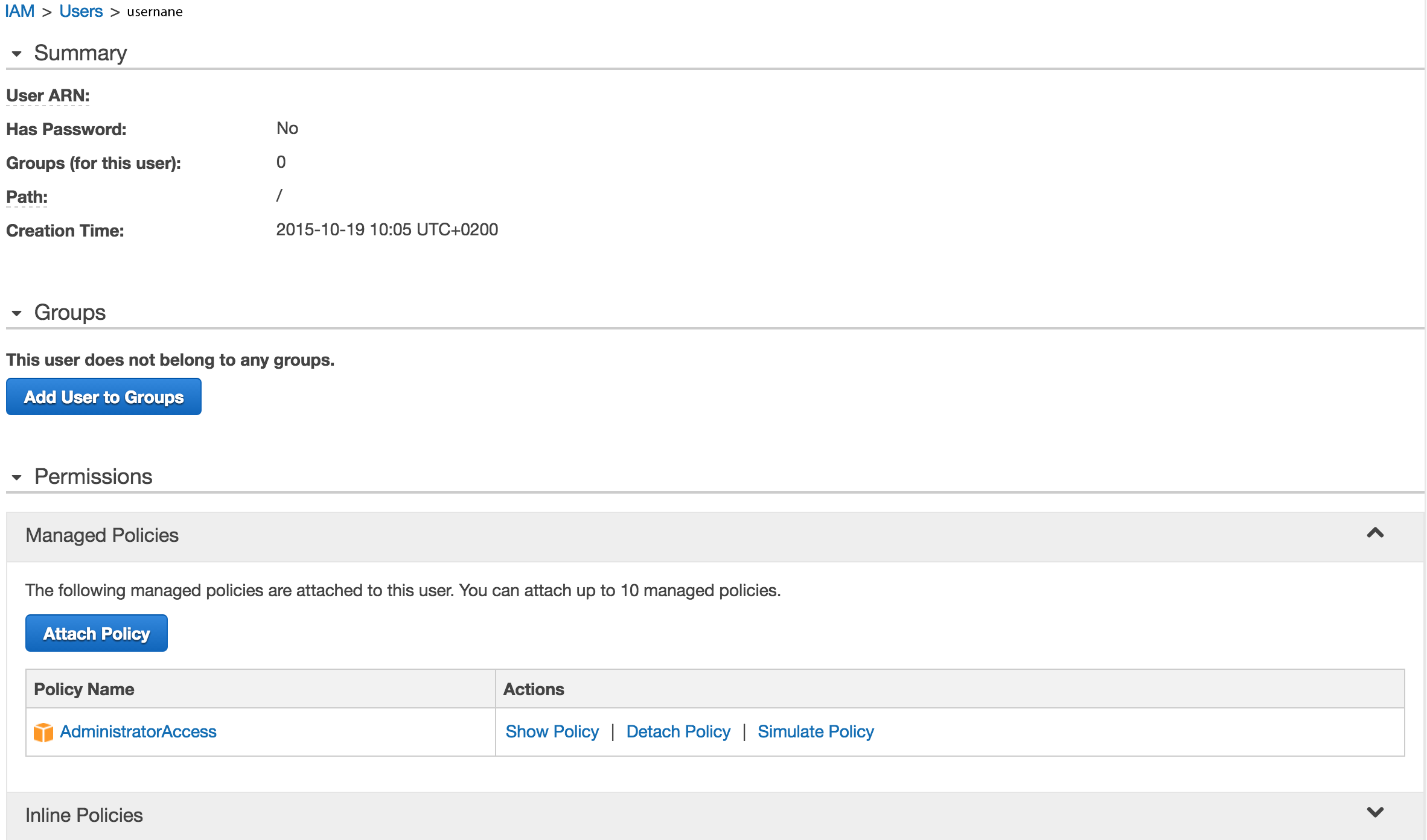Click the Summary section heading

tap(80, 53)
